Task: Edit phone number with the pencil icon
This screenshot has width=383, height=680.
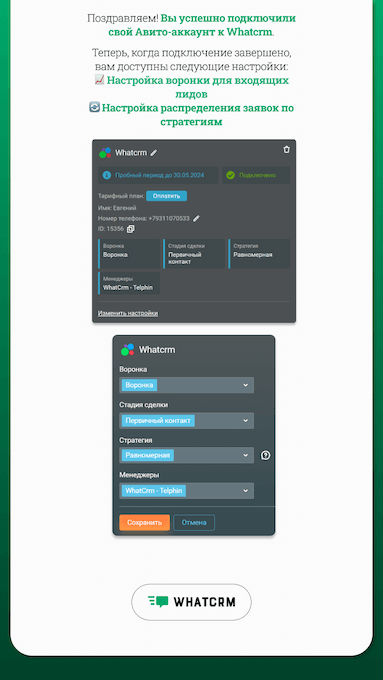Action: (196, 219)
